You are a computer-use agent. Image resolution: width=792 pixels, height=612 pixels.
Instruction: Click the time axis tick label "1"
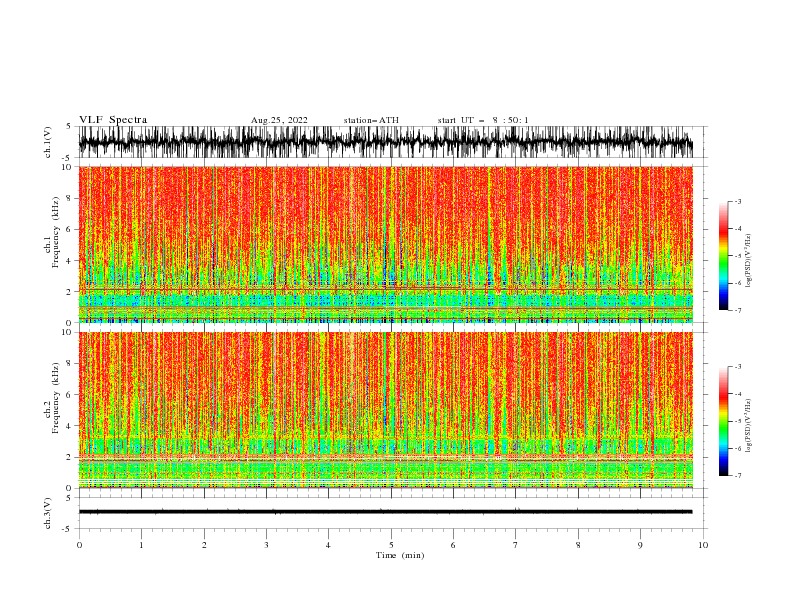point(141,545)
